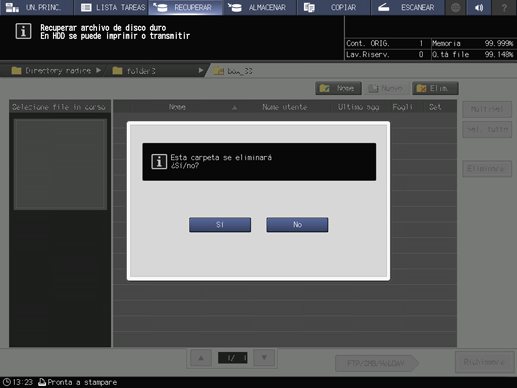517x388 pixels.
Task: Confirm folder deletion with Sí button
Action: coord(220,225)
